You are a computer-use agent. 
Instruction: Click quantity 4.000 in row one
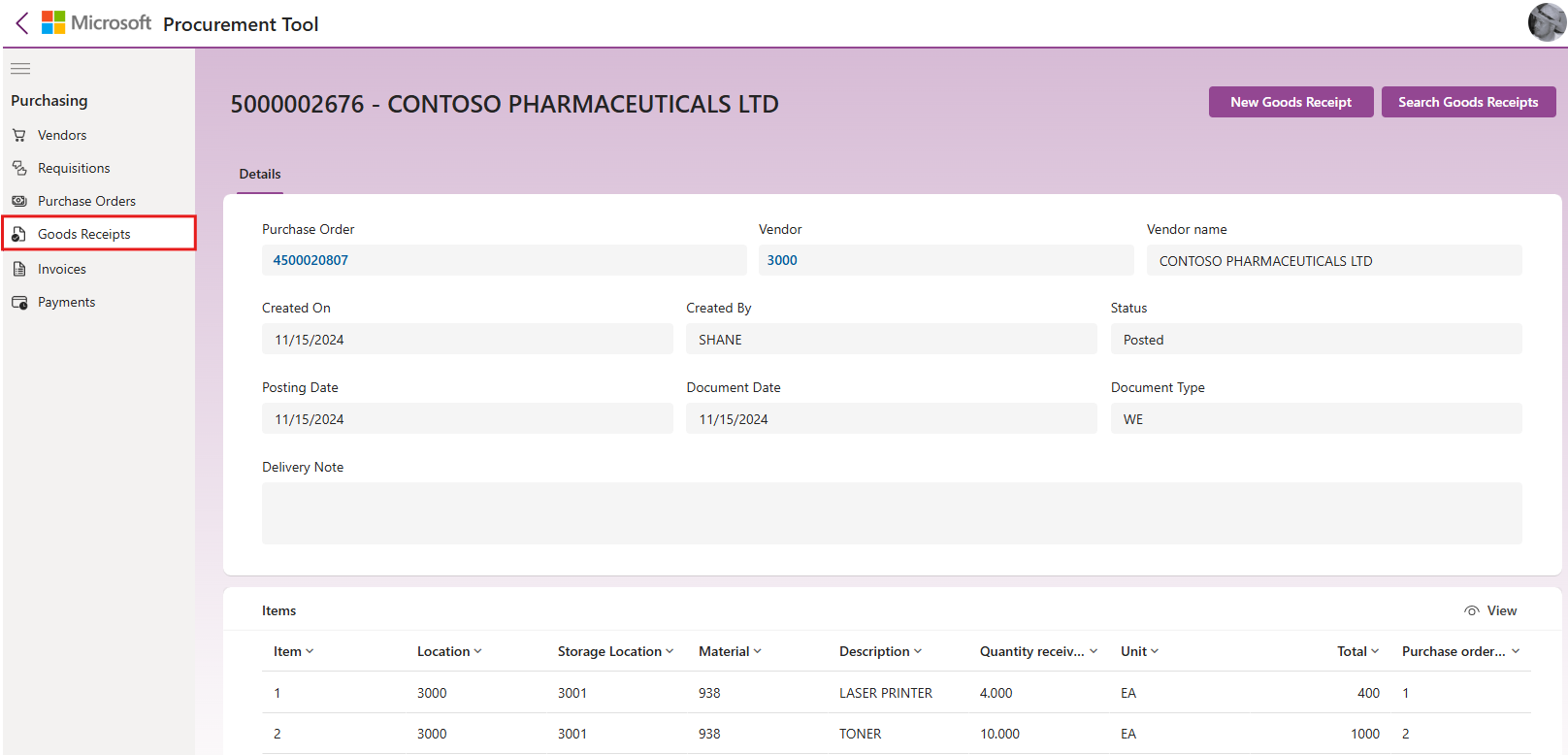996,693
